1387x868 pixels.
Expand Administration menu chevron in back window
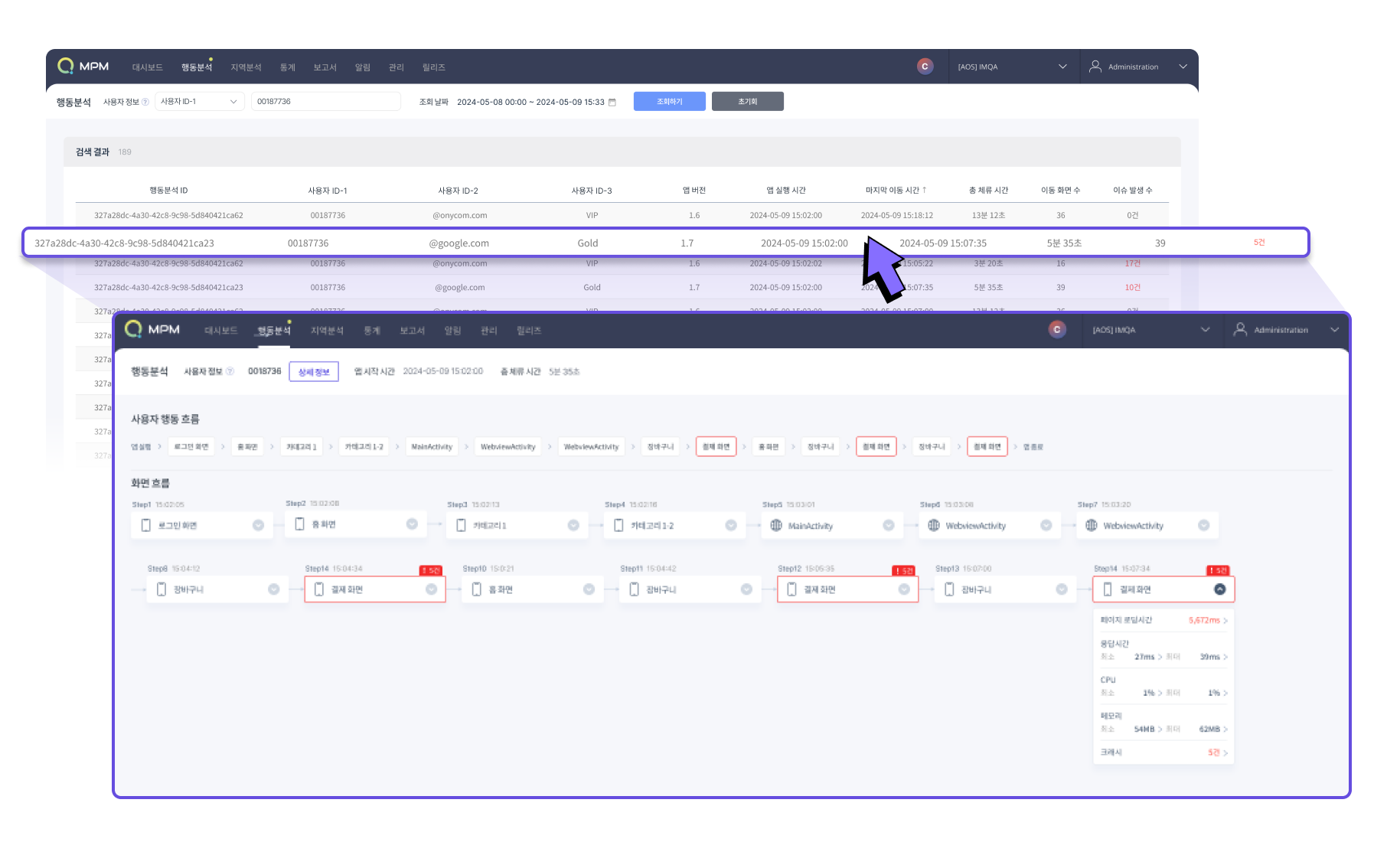coord(1183,67)
